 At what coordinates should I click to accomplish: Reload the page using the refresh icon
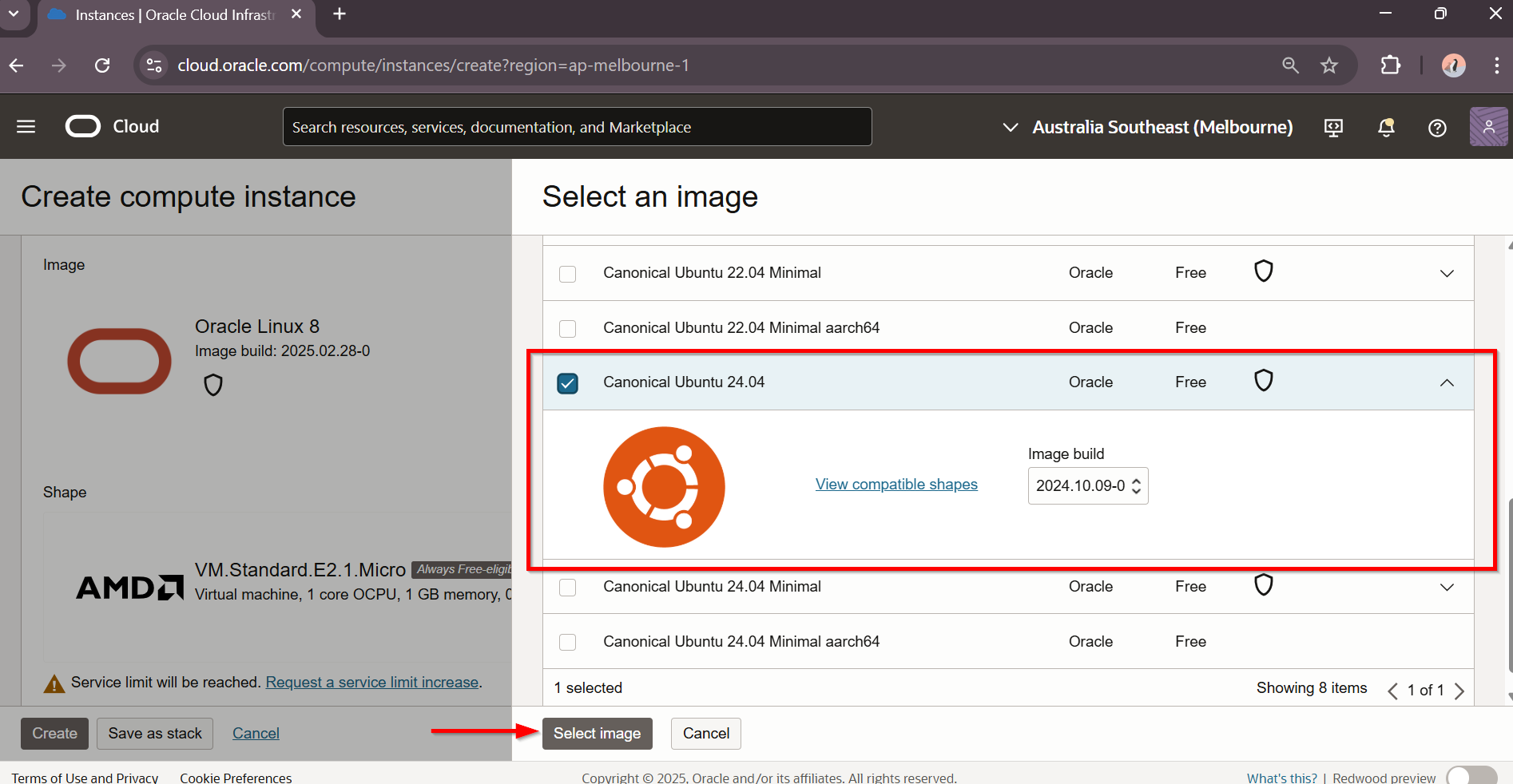[102, 65]
